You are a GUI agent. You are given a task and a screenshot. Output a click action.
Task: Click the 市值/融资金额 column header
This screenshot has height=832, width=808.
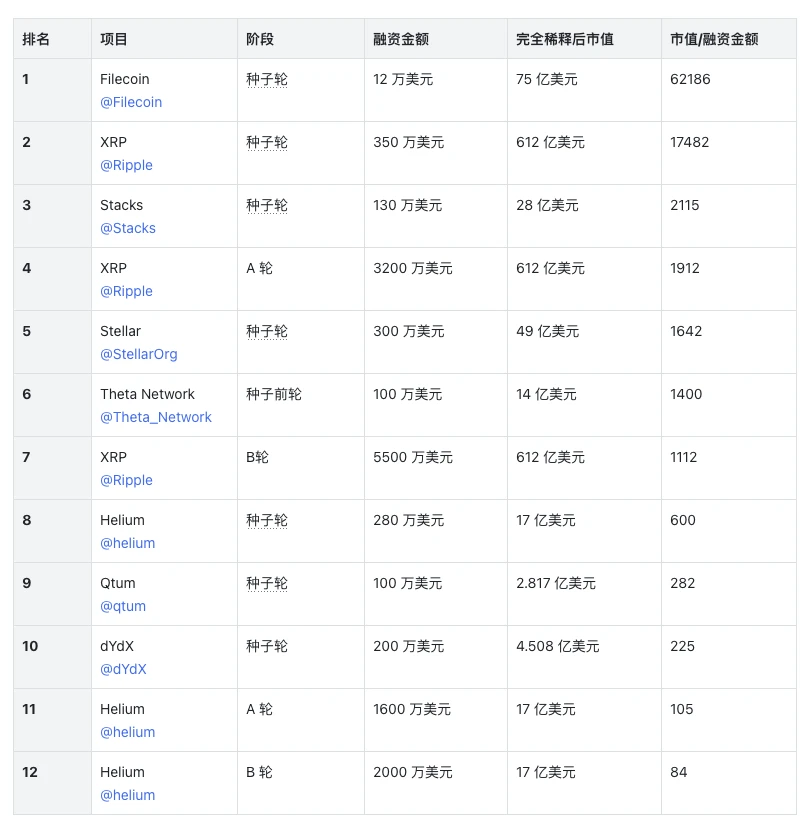coord(714,39)
